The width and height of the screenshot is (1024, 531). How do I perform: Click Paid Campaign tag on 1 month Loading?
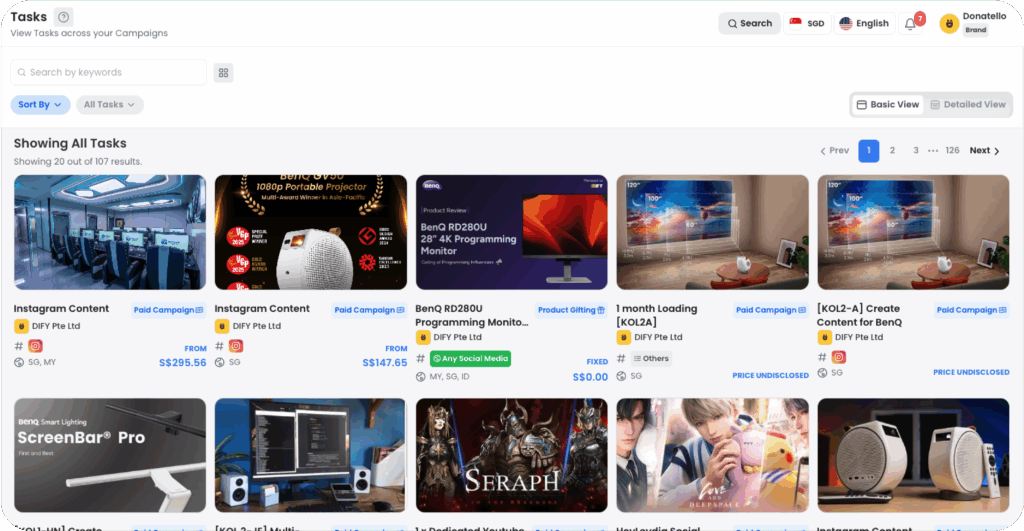point(771,310)
